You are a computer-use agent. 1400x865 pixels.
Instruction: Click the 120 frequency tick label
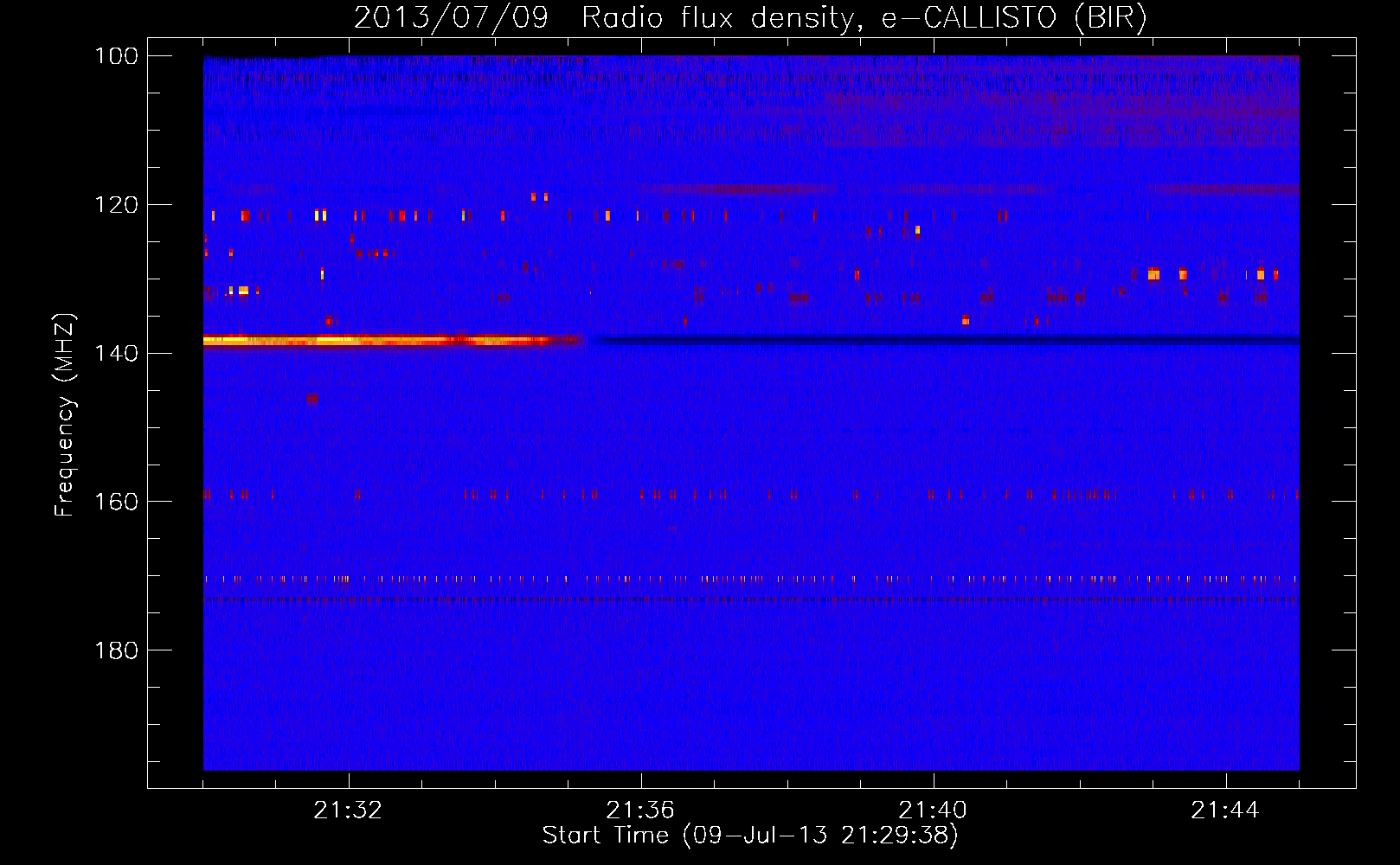(x=116, y=205)
